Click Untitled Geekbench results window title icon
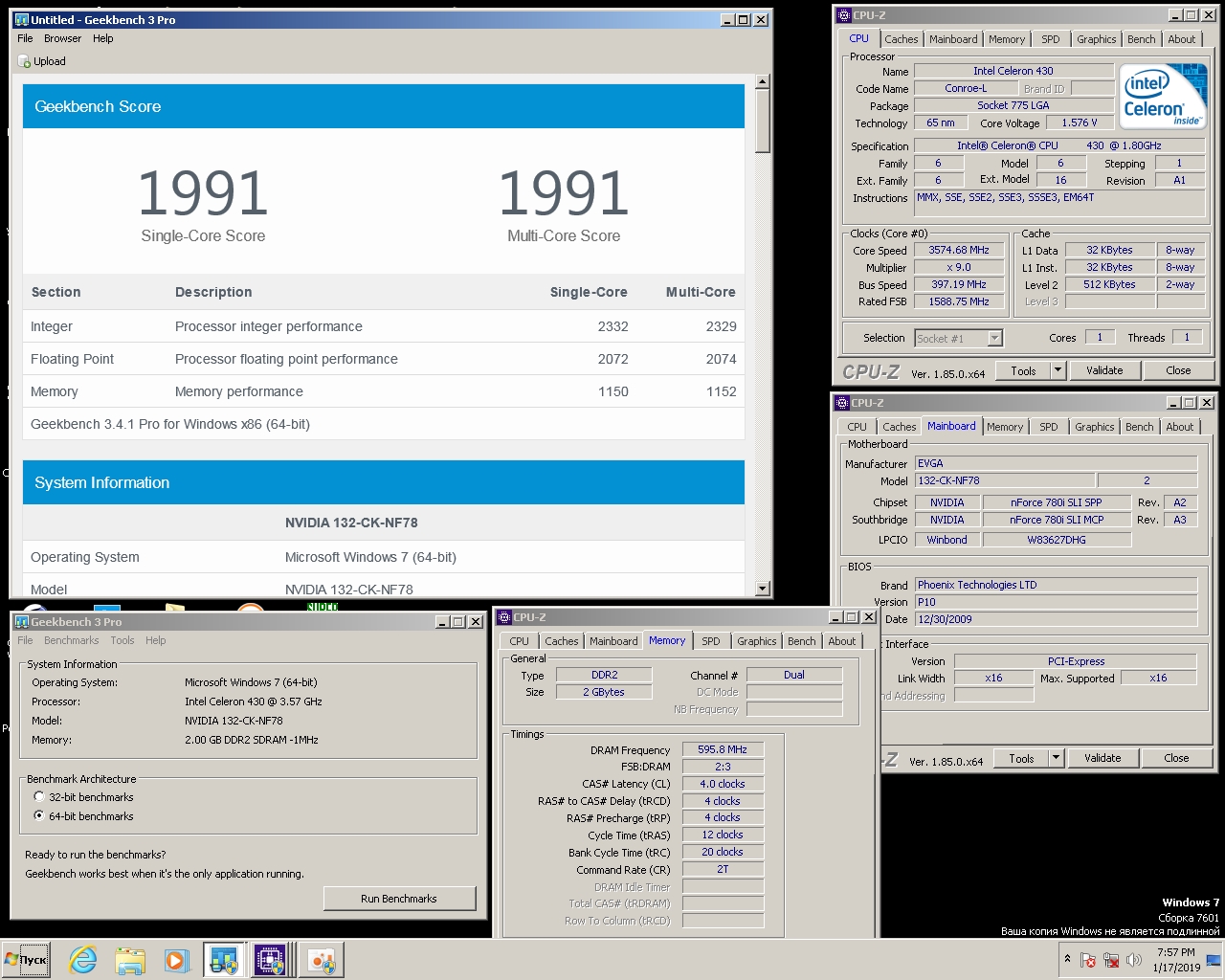The width and height of the screenshot is (1225, 980). (21, 19)
